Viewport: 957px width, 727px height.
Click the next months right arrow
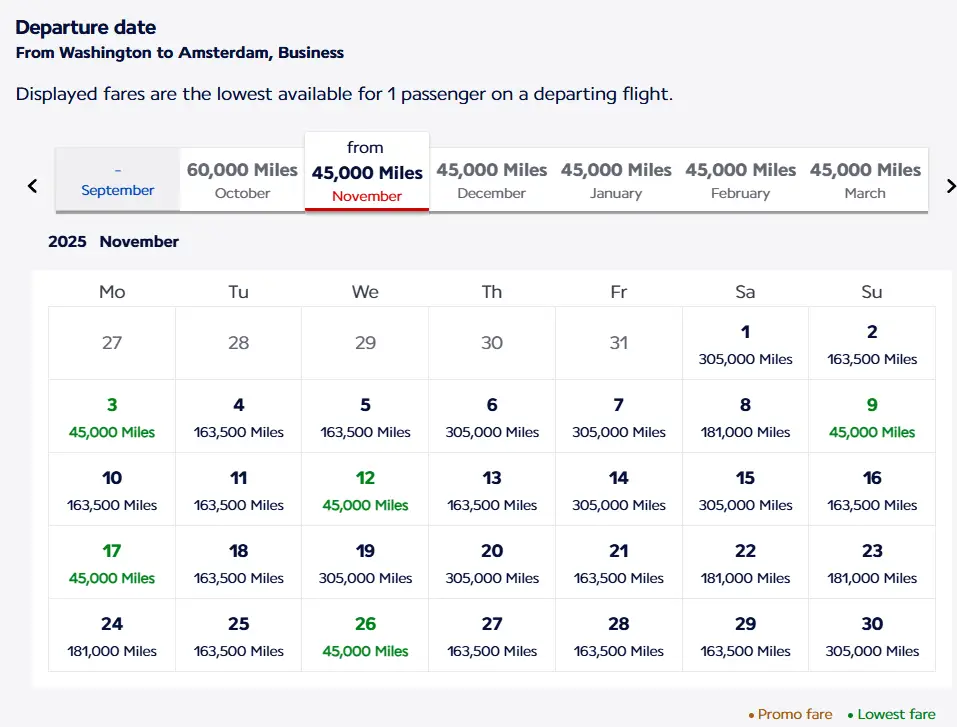950,186
